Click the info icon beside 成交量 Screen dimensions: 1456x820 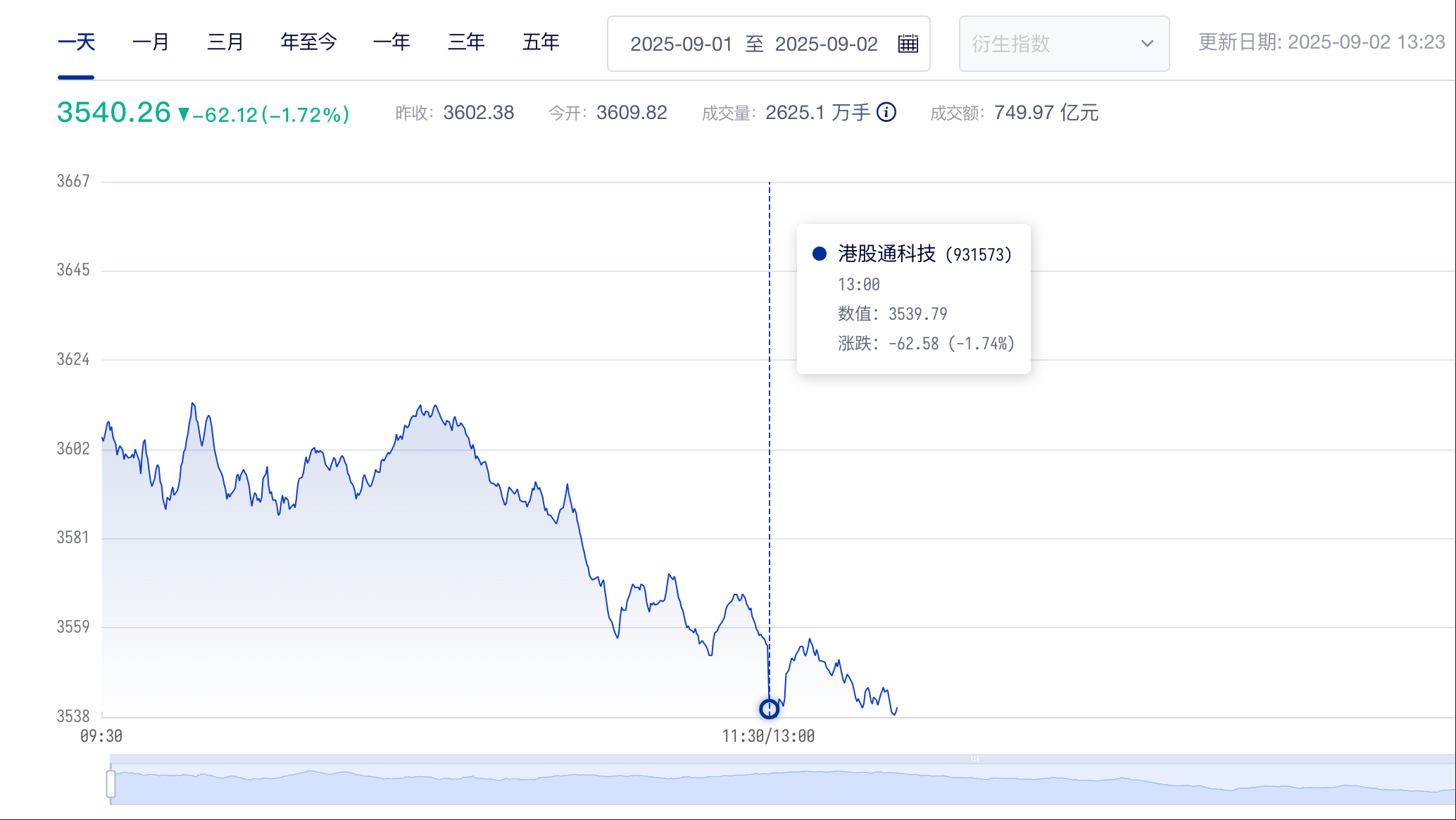[886, 112]
